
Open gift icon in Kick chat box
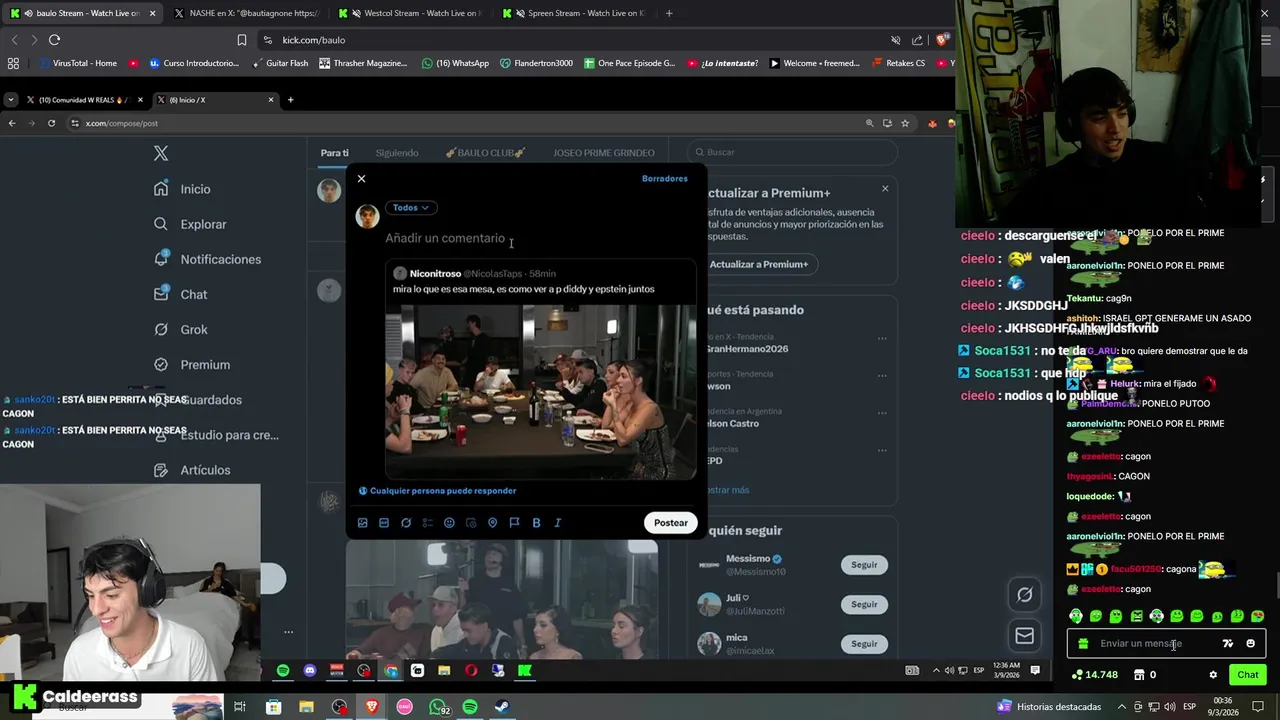point(1083,644)
